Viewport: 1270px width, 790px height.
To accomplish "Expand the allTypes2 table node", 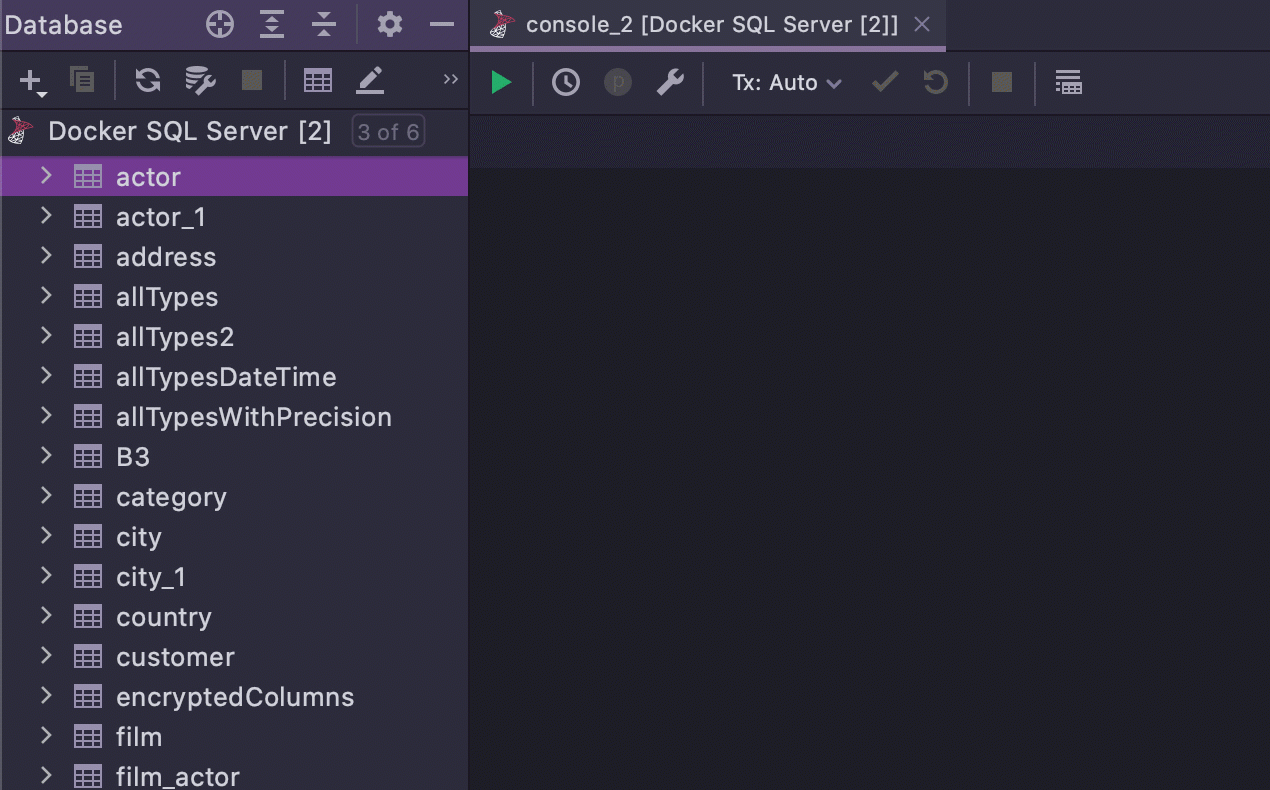I will click(46, 336).
